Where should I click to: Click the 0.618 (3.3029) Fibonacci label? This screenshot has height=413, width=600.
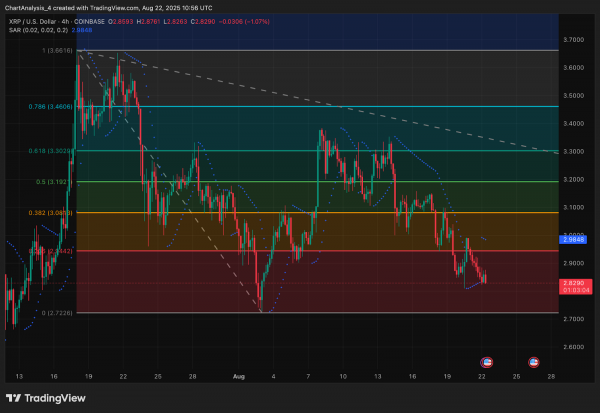(x=51, y=151)
